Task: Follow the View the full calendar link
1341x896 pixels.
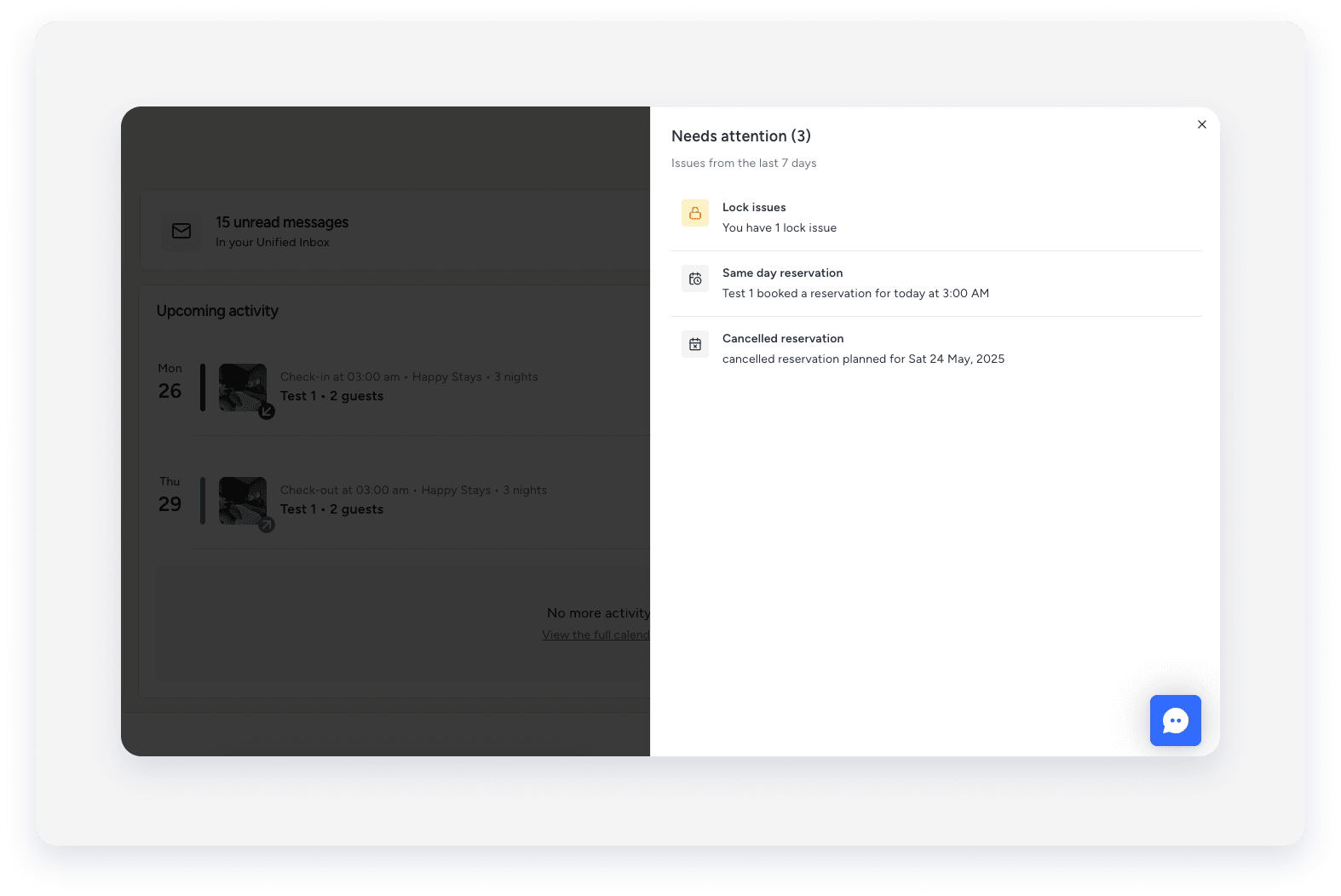Action: pyautogui.click(x=596, y=635)
